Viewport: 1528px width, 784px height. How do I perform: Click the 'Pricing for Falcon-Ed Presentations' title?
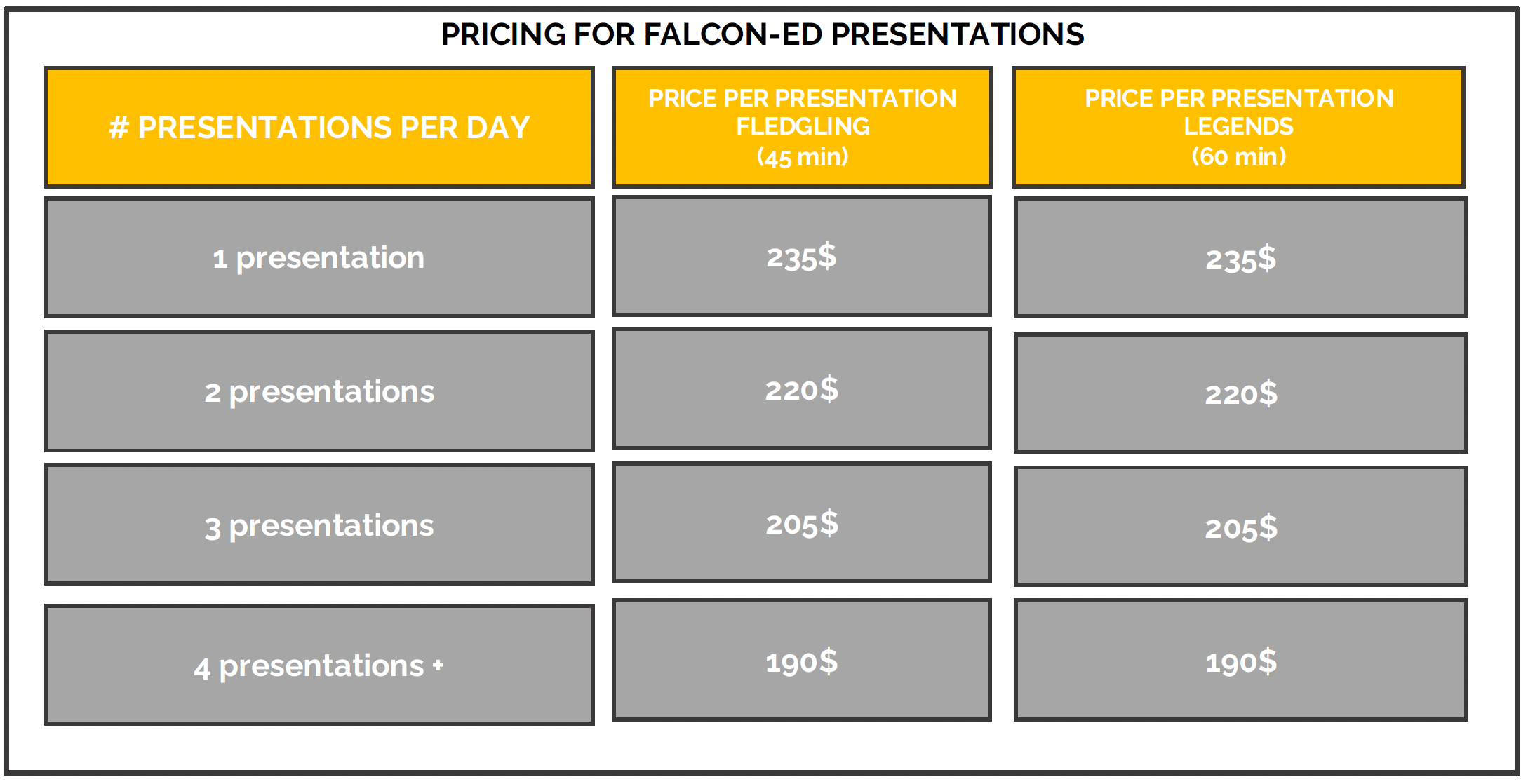tap(762, 34)
